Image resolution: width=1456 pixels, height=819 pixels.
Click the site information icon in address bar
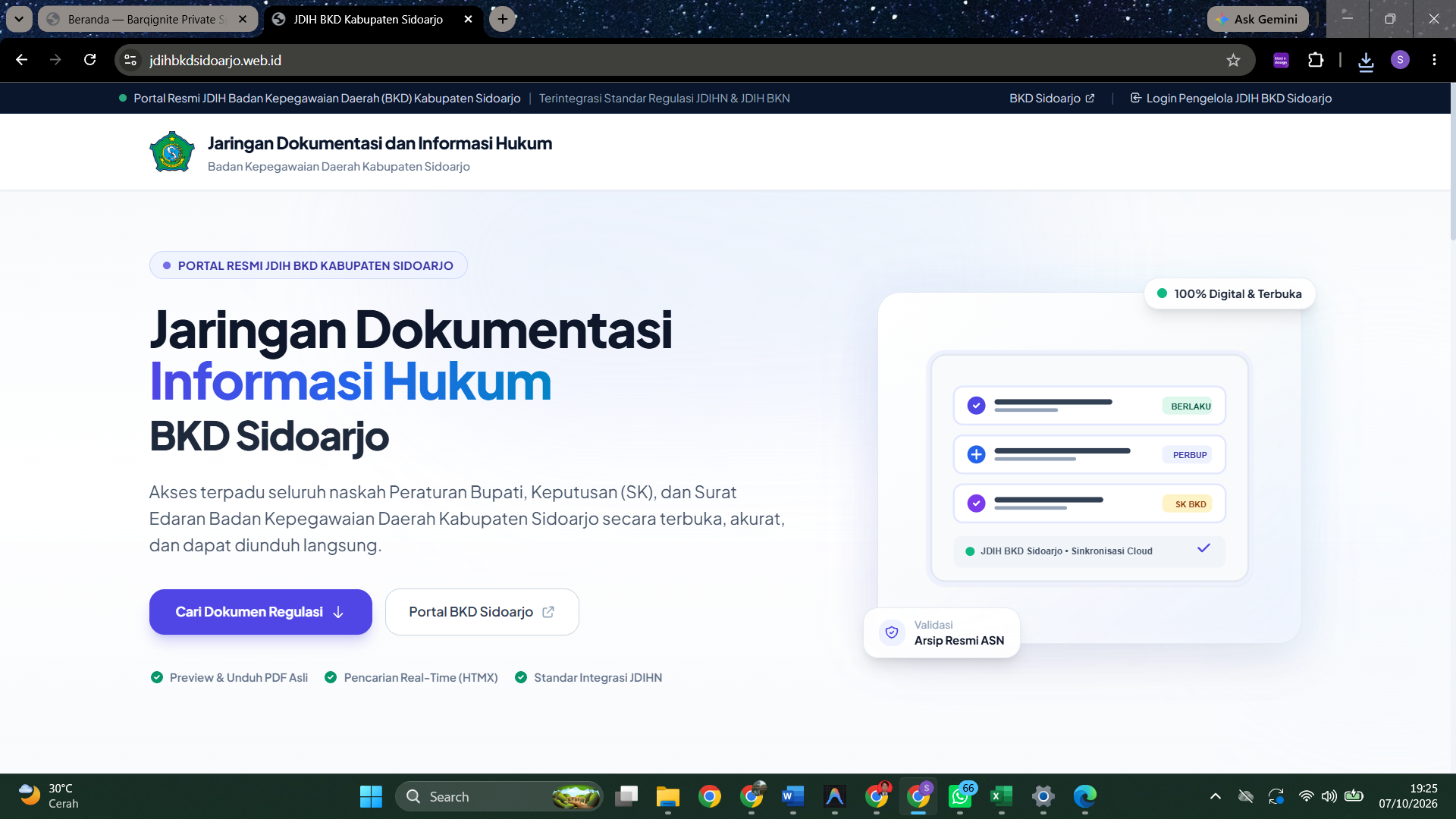pos(130,60)
